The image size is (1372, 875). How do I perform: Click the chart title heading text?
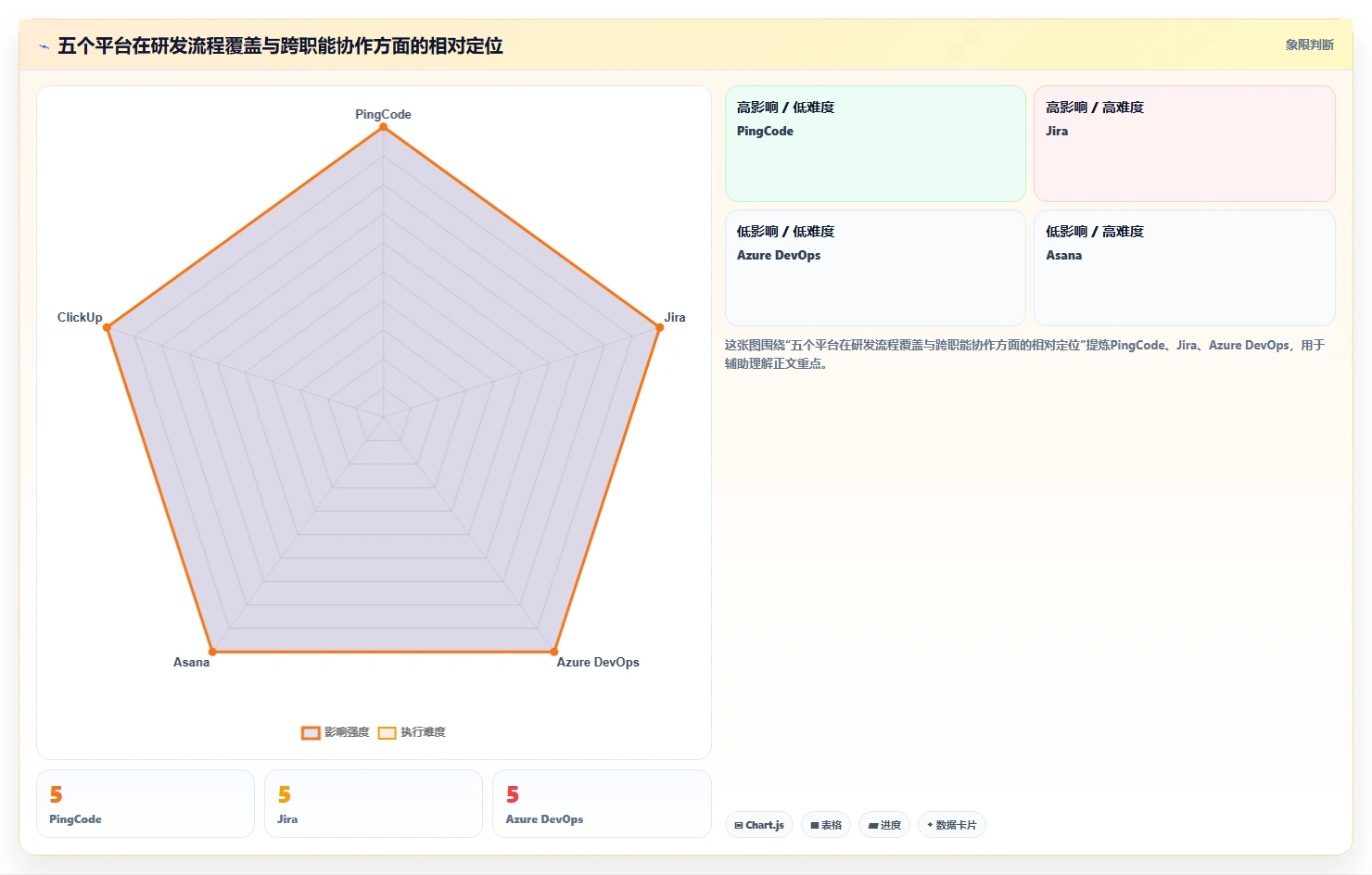[280, 45]
